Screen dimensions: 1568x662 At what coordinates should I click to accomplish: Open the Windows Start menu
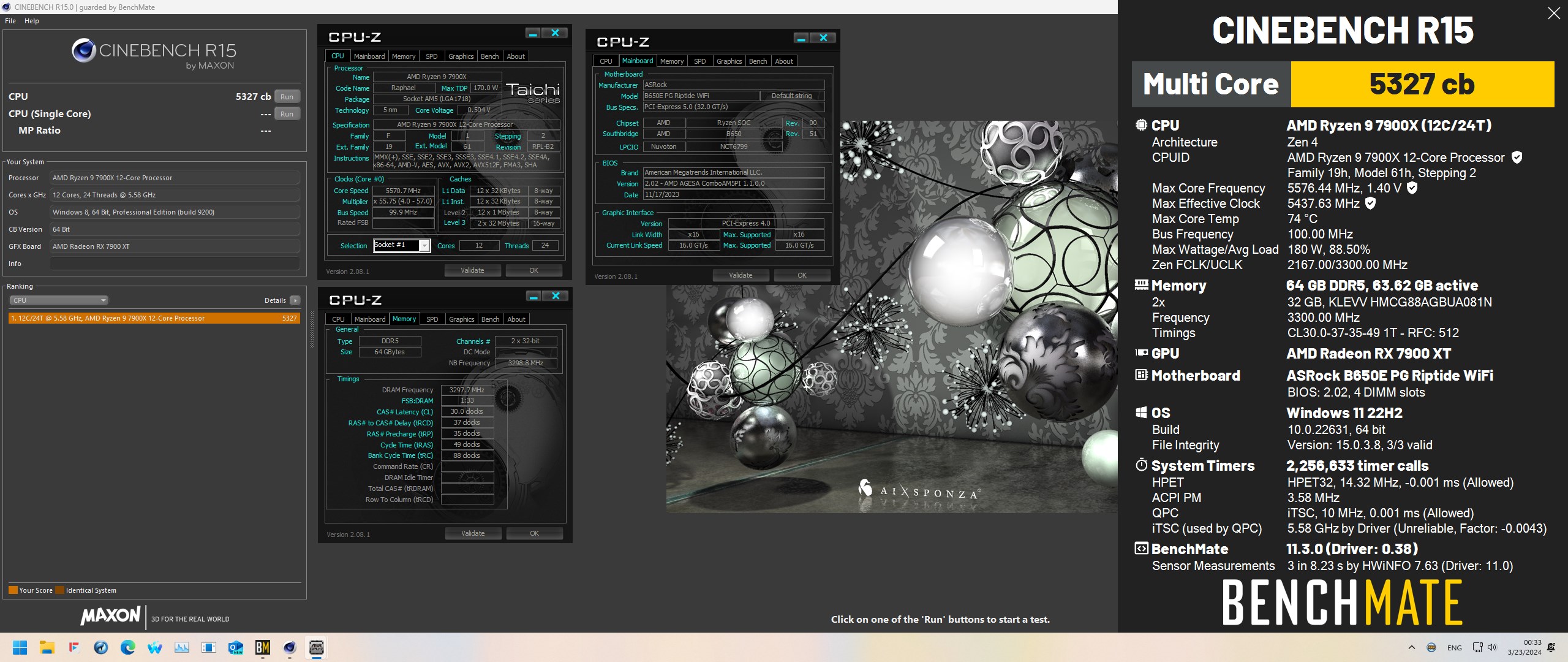pyautogui.click(x=20, y=647)
